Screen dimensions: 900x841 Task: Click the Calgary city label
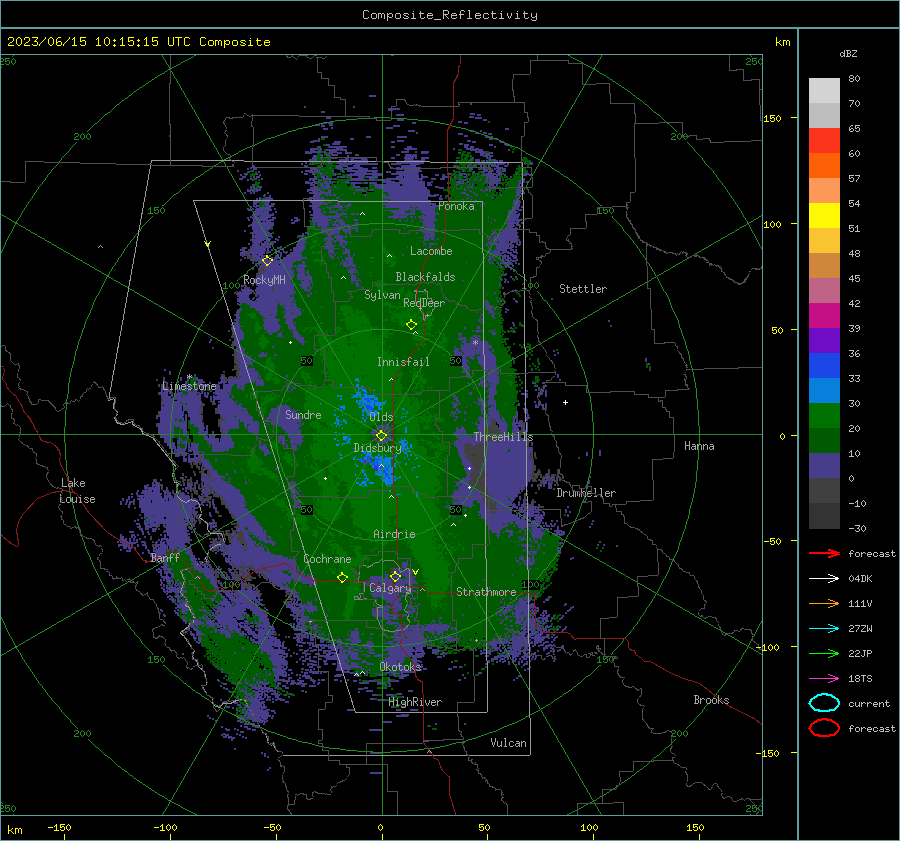(390, 588)
